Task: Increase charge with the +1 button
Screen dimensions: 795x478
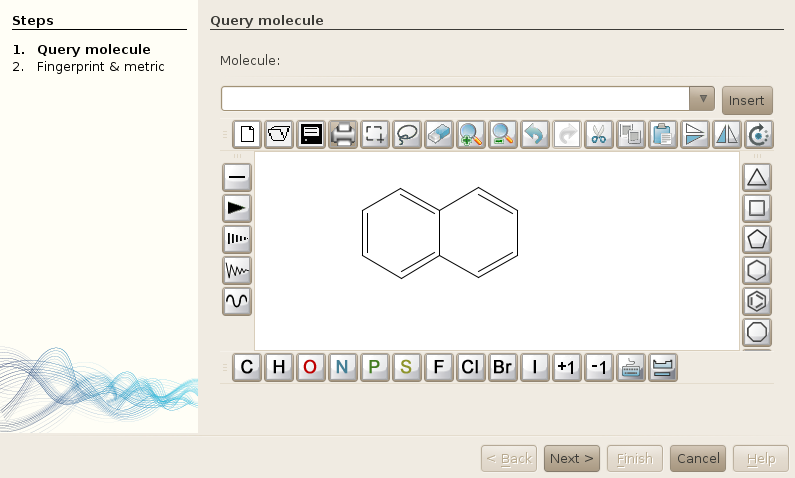Action: [x=566, y=367]
